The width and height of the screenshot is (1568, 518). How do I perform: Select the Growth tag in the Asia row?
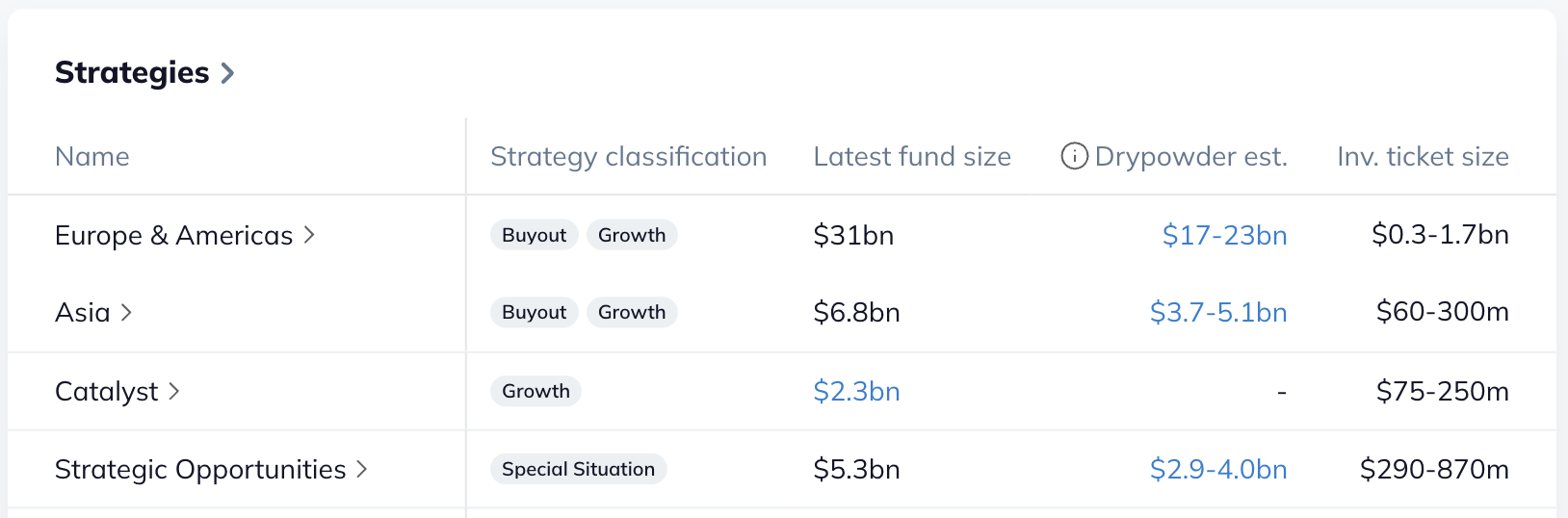tap(632, 313)
